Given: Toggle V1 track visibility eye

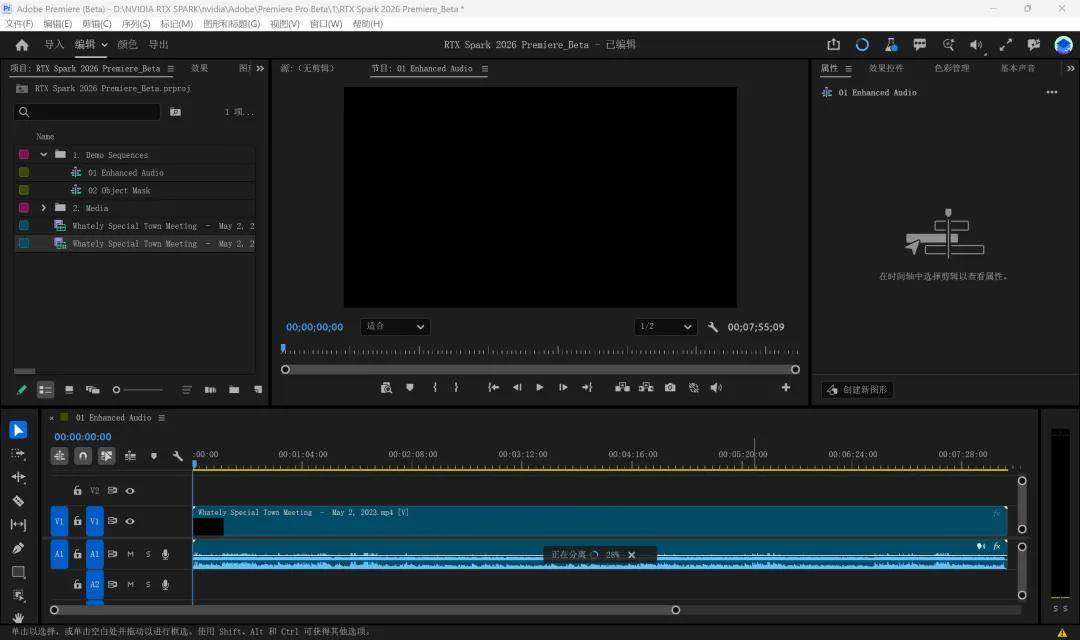Looking at the screenshot, I should [x=130, y=522].
